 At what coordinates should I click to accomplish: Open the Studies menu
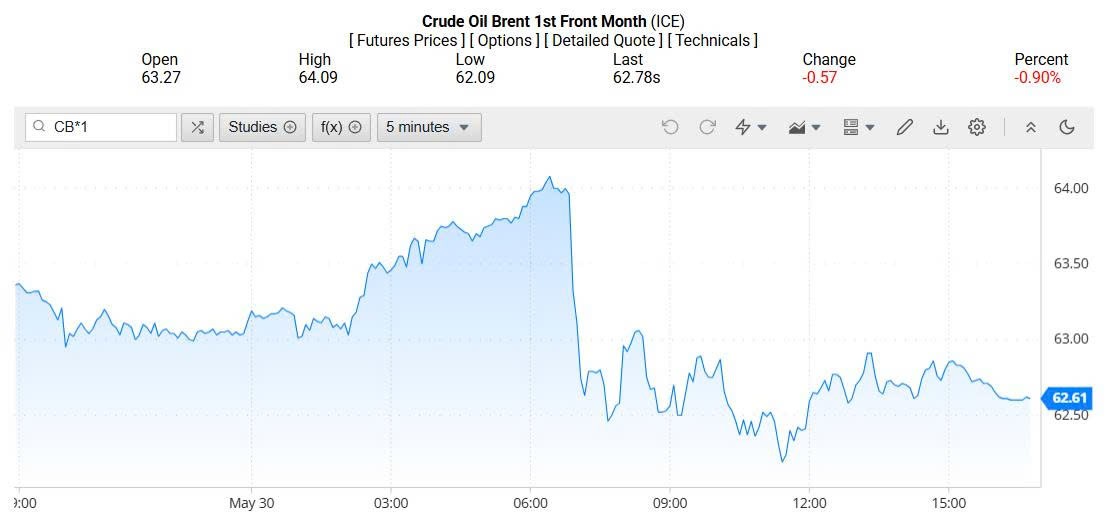(262, 127)
